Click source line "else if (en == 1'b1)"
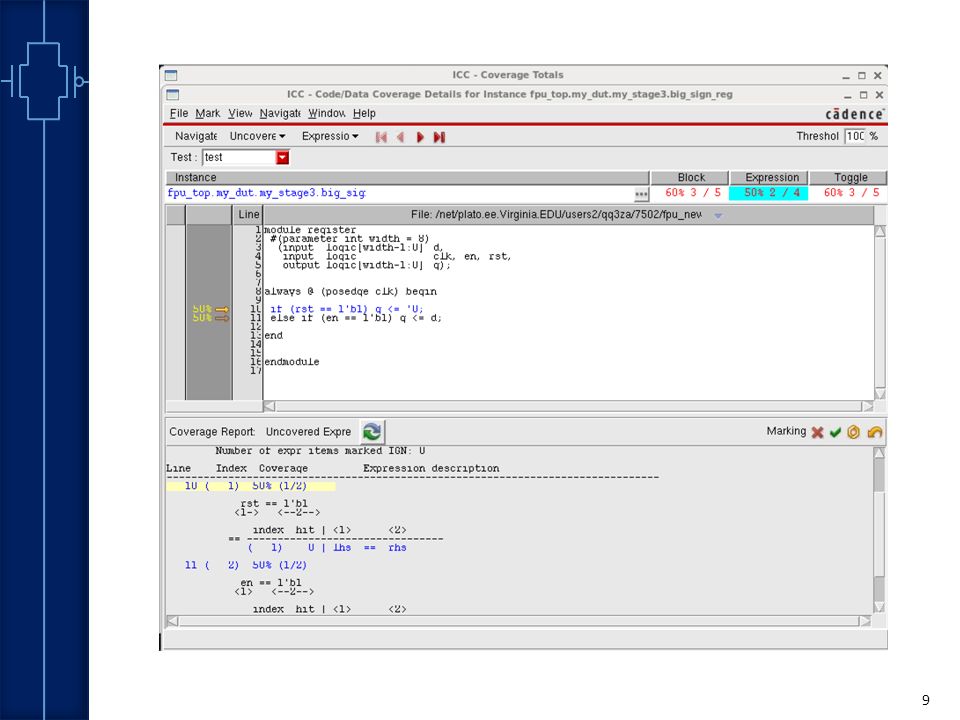 click(x=356, y=318)
